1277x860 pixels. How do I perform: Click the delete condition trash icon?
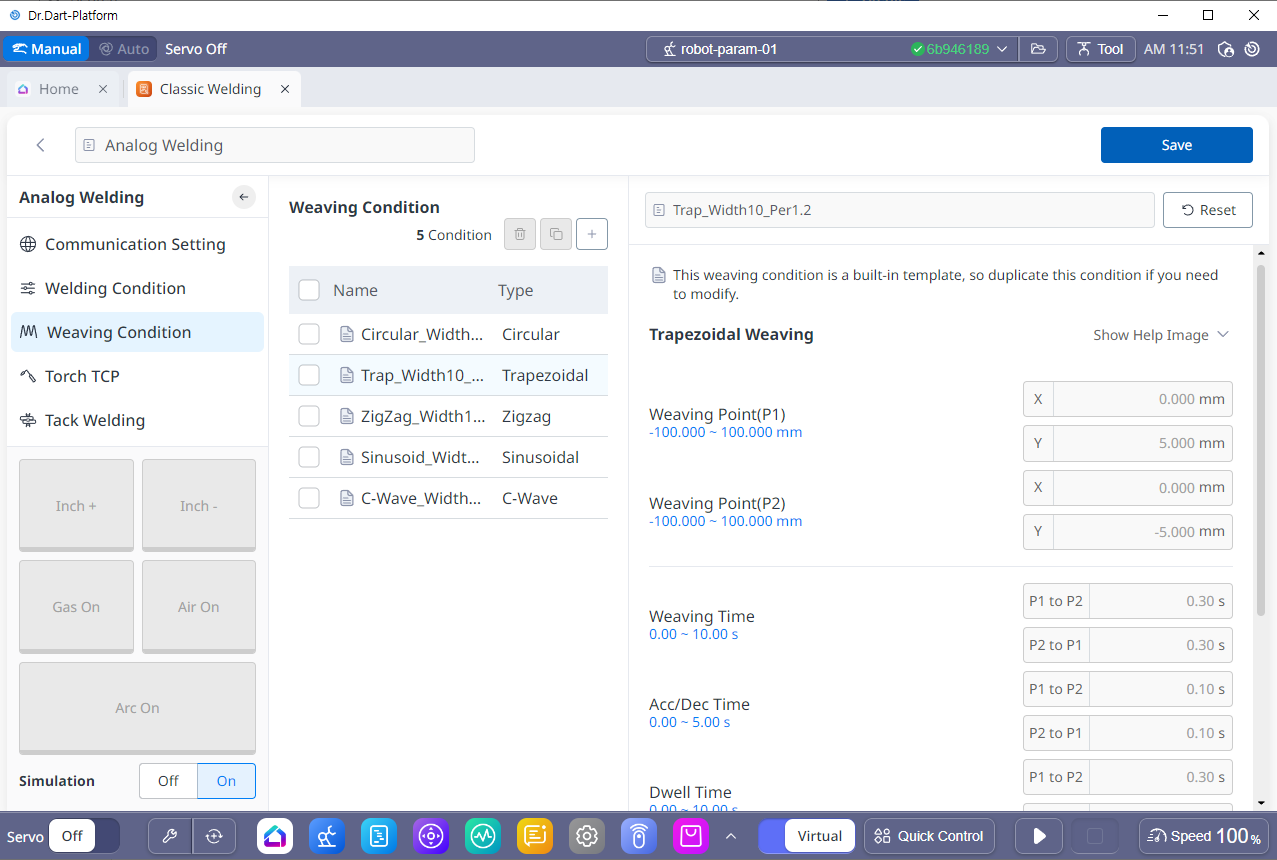tap(519, 235)
